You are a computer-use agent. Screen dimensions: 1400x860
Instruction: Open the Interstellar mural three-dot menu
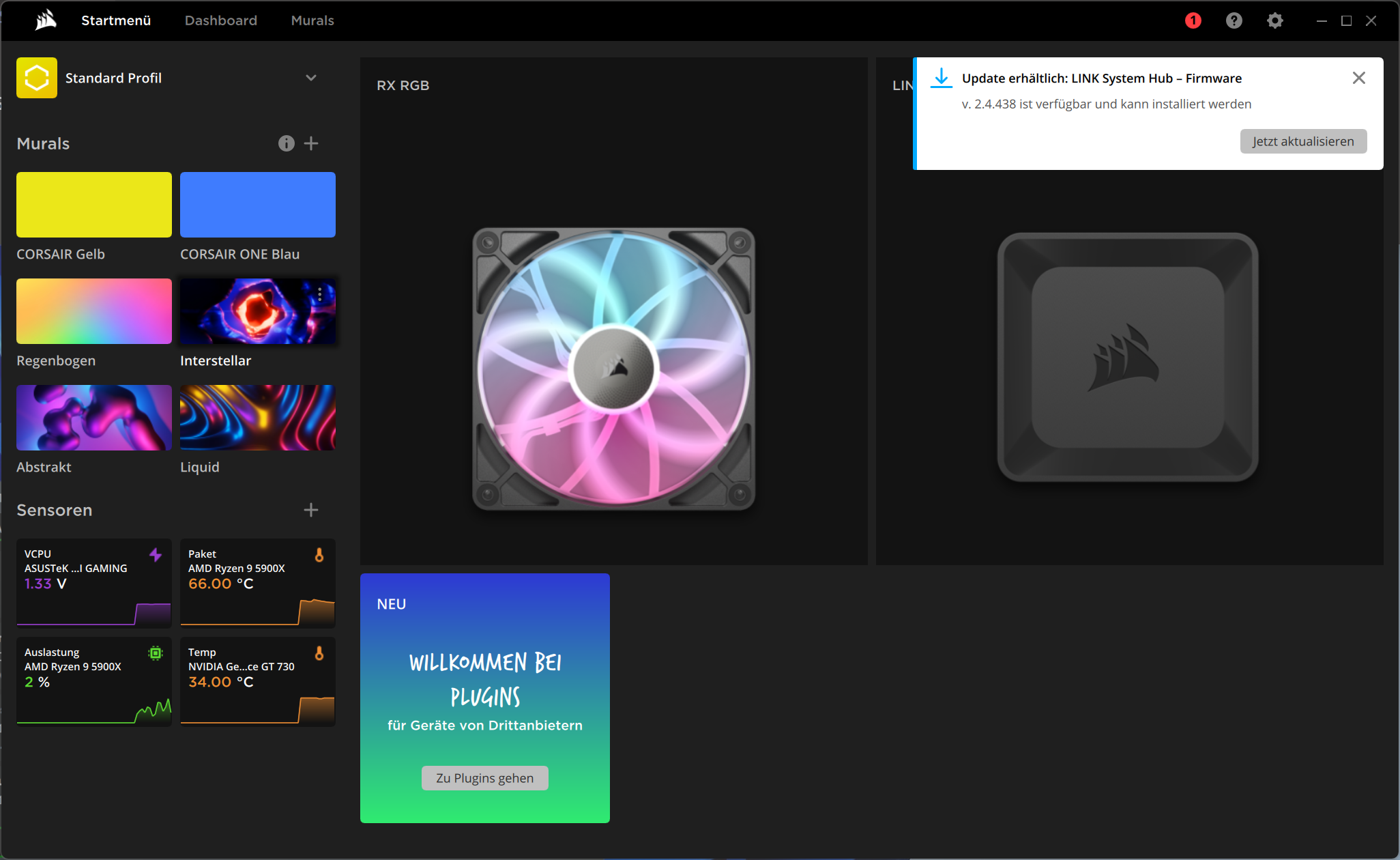click(x=320, y=294)
